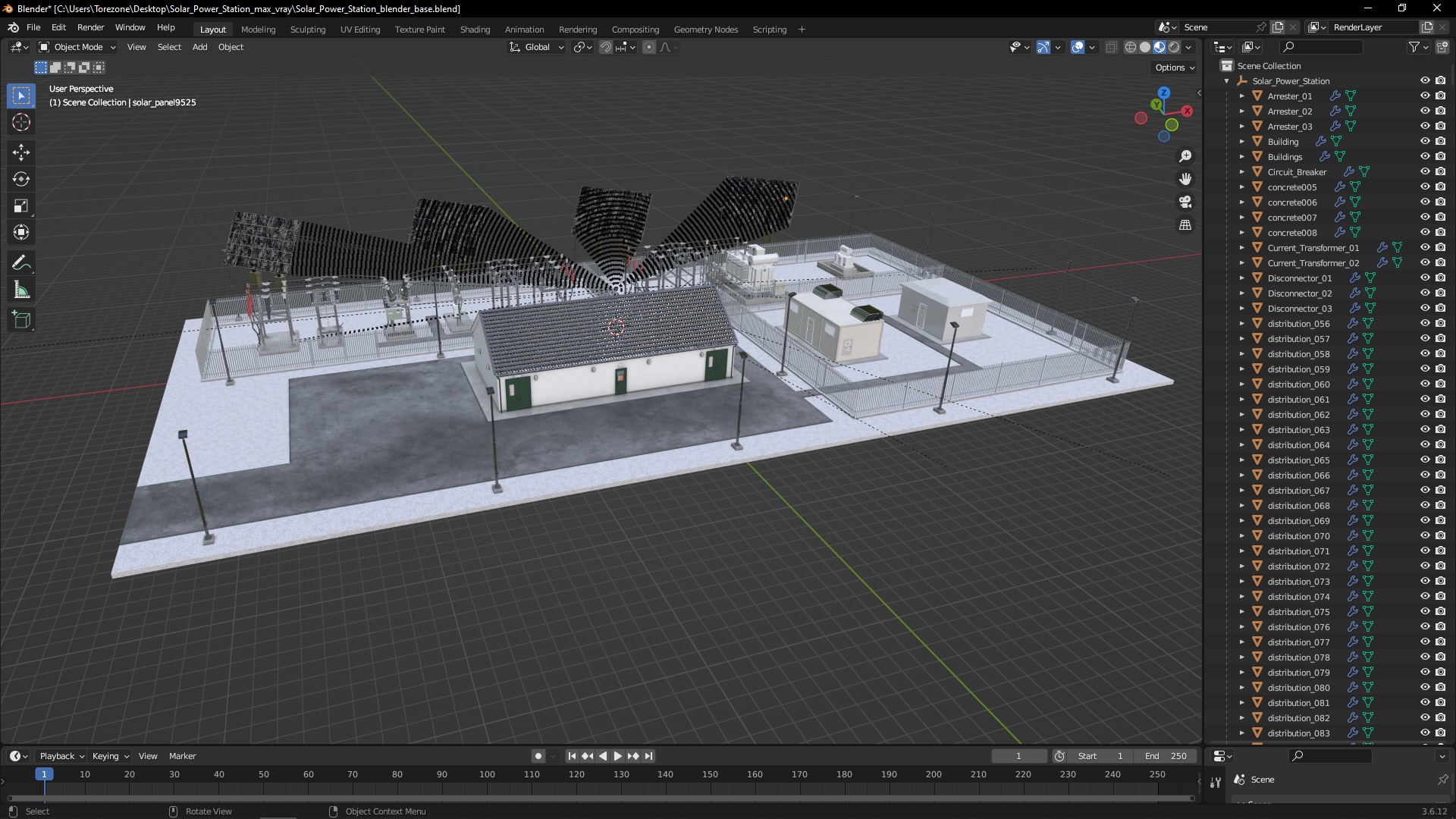Image resolution: width=1456 pixels, height=819 pixels.
Task: Hide Circuit_Breaker in viewport
Action: 1425,172
